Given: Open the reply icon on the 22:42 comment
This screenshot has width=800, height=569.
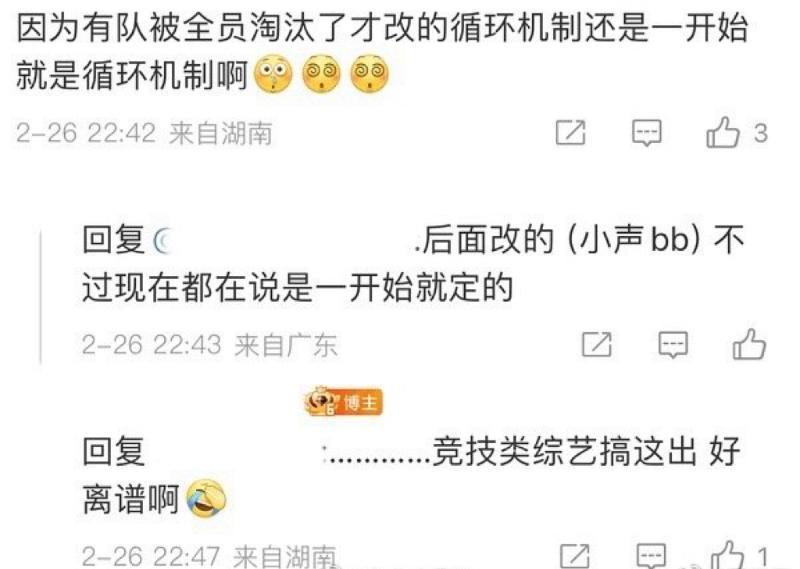Looking at the screenshot, I should (x=646, y=133).
